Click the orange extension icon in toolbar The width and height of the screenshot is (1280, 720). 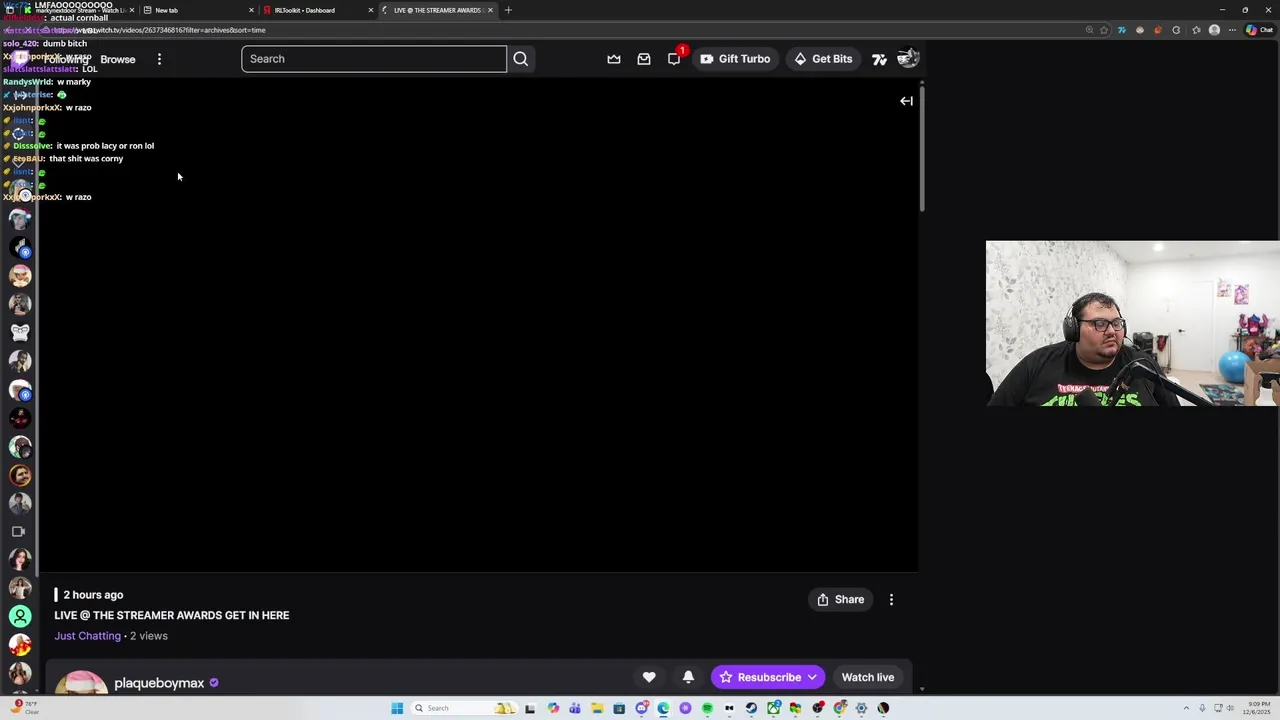[x=1158, y=30]
